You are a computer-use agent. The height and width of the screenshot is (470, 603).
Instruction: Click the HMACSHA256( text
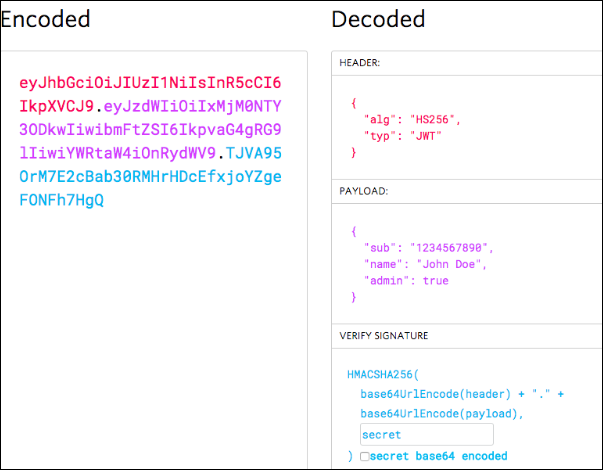(383, 374)
